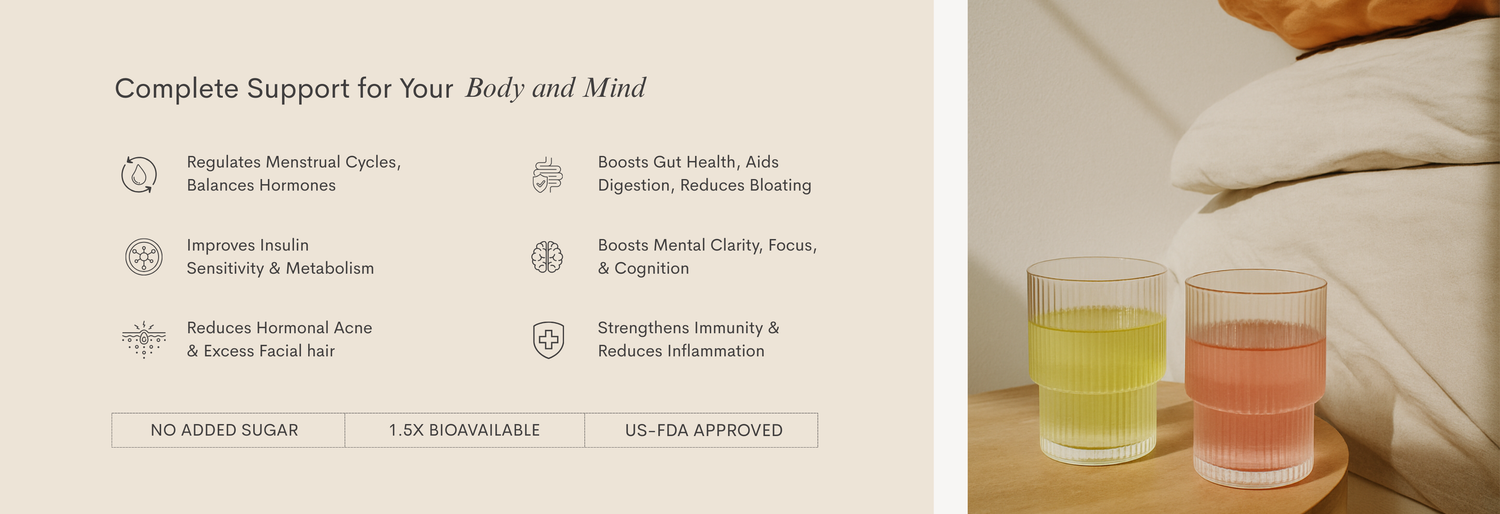
Task: Select the US-FDA APPROVED badge
Action: pyautogui.click(x=703, y=430)
